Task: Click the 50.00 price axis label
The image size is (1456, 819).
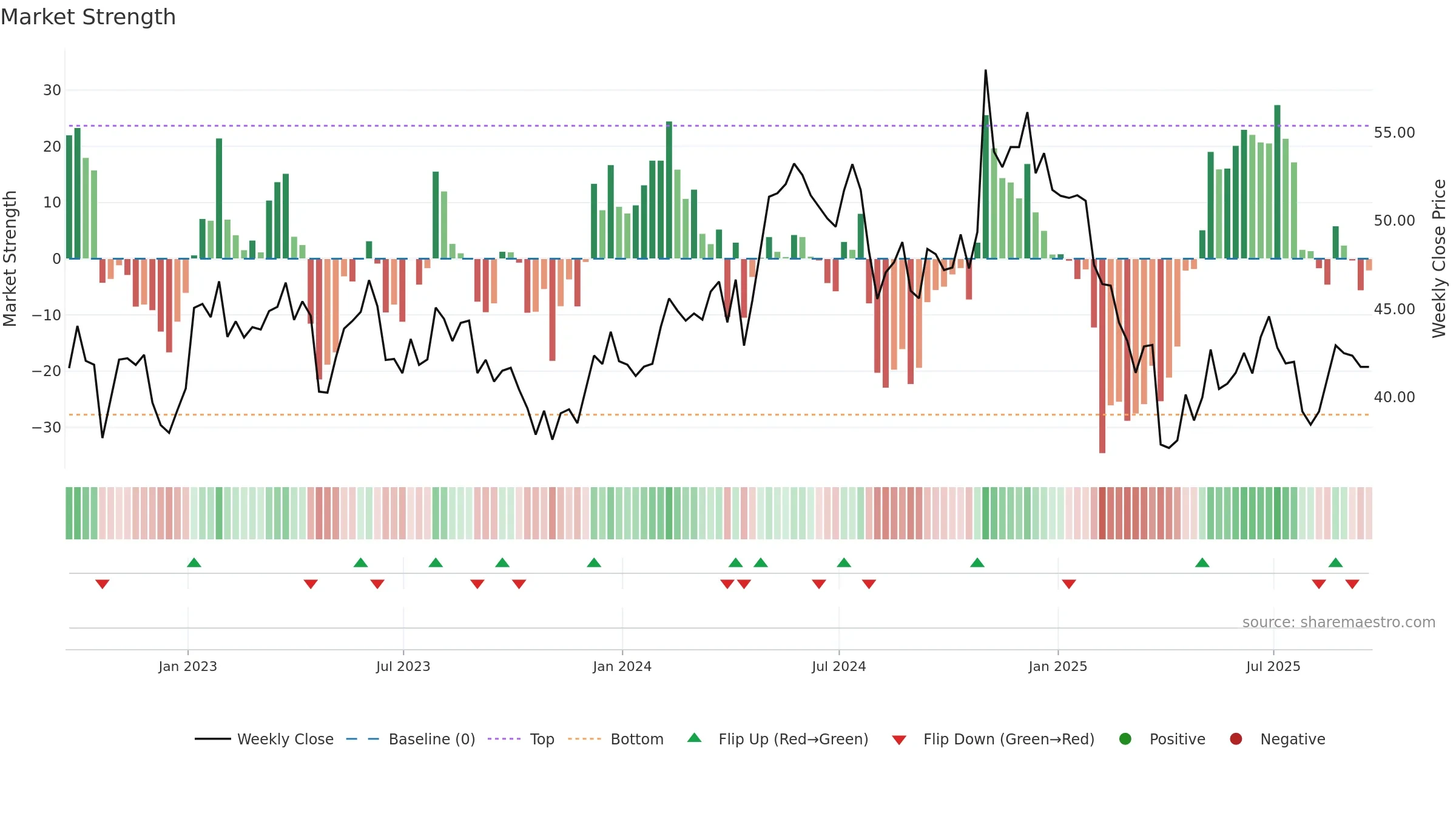Action: click(1394, 220)
